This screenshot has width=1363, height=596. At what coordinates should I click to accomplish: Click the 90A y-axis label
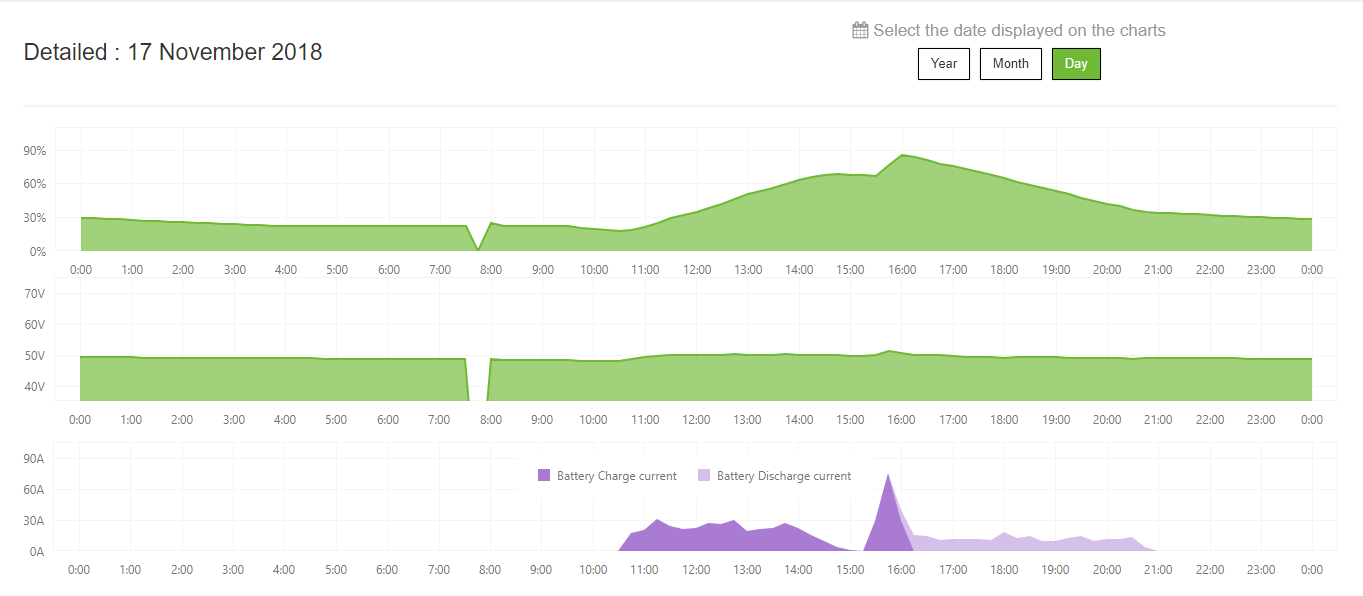click(36, 459)
